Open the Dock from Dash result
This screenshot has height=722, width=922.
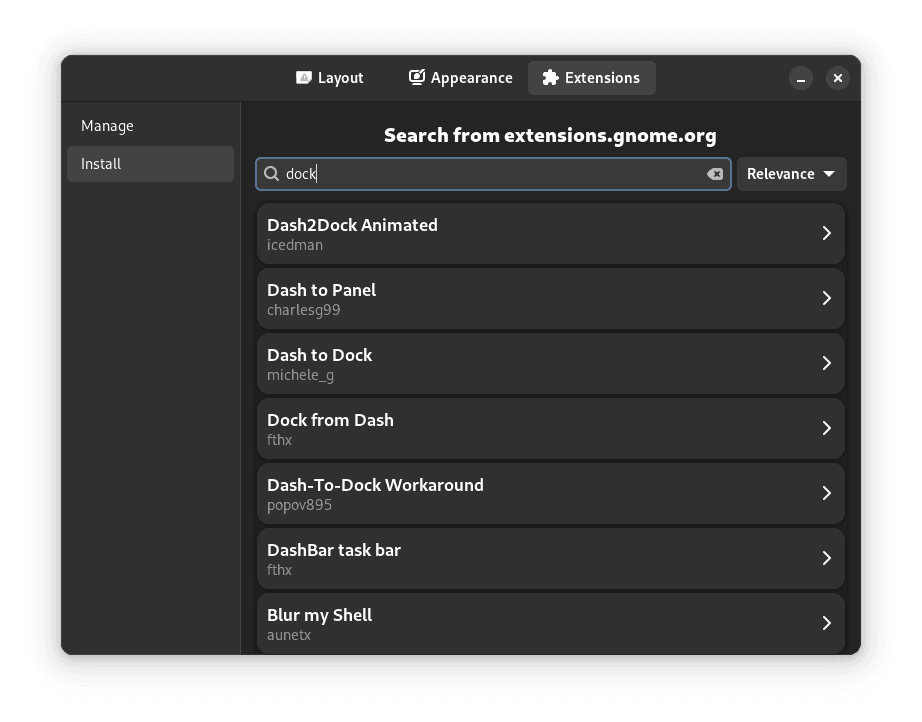tap(550, 428)
